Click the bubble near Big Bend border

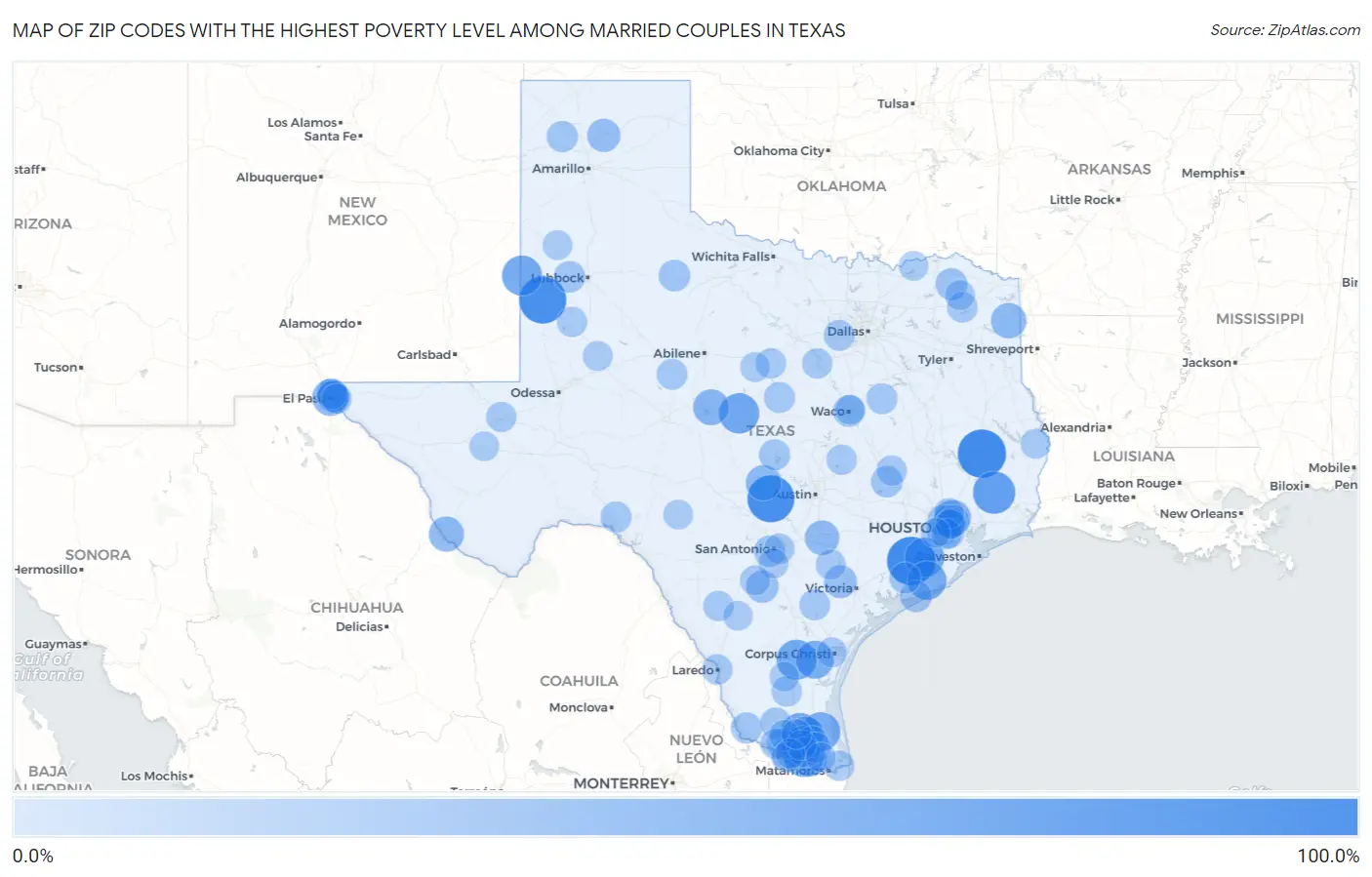pyautogui.click(x=446, y=534)
